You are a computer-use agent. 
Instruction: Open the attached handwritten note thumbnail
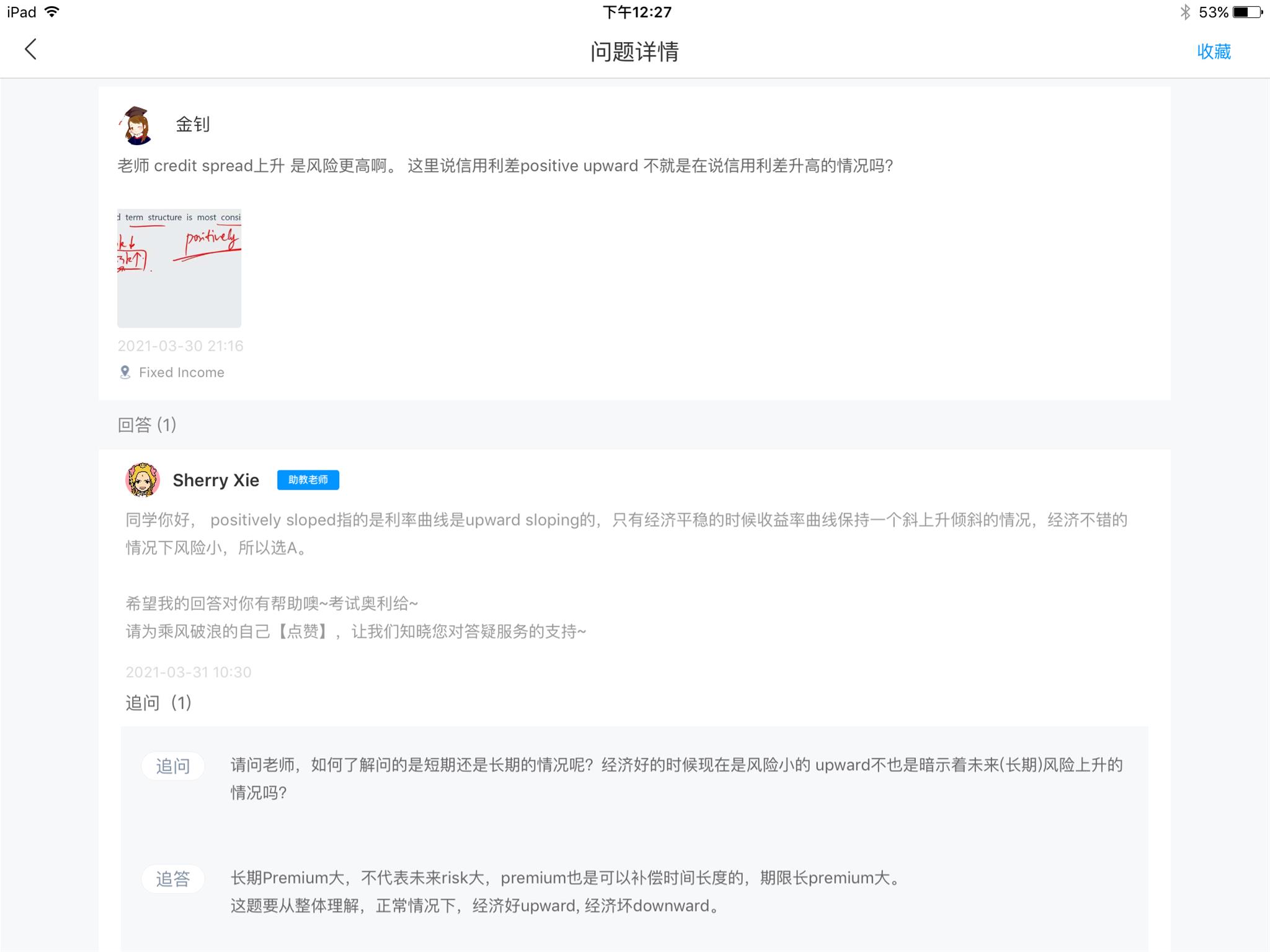click(179, 268)
